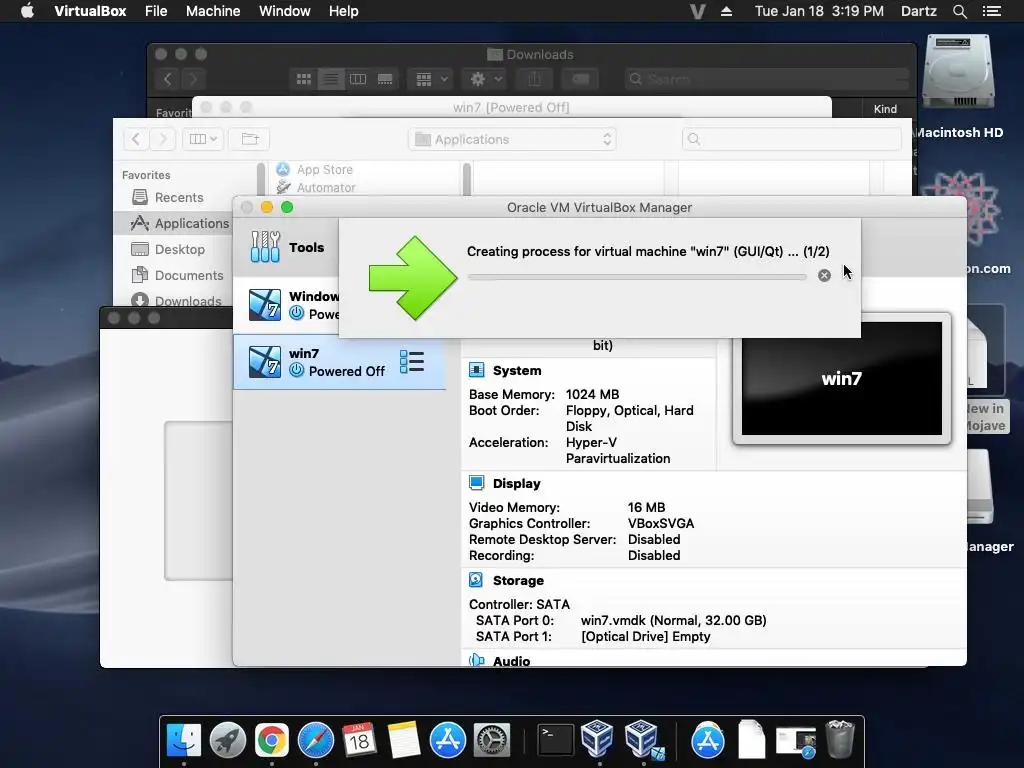Click the [Optical Drive] Empty entry
Image resolution: width=1024 pixels, height=768 pixels.
click(x=645, y=637)
